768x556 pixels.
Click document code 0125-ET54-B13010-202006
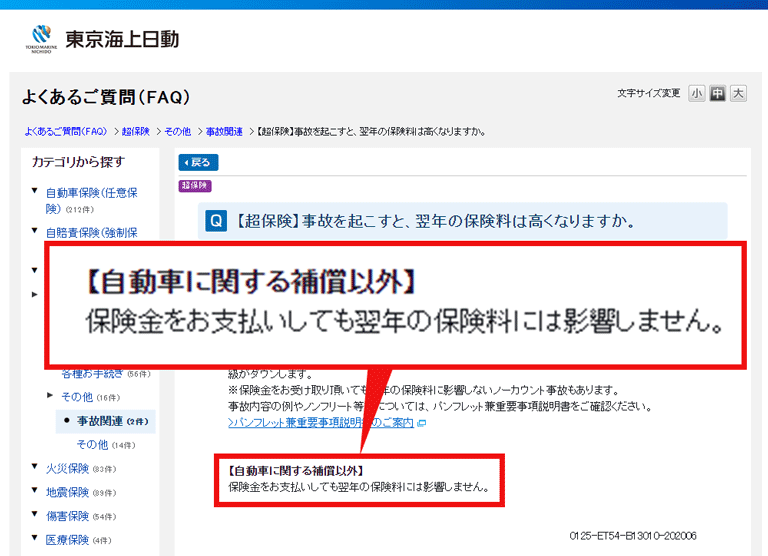pyautogui.click(x=633, y=536)
